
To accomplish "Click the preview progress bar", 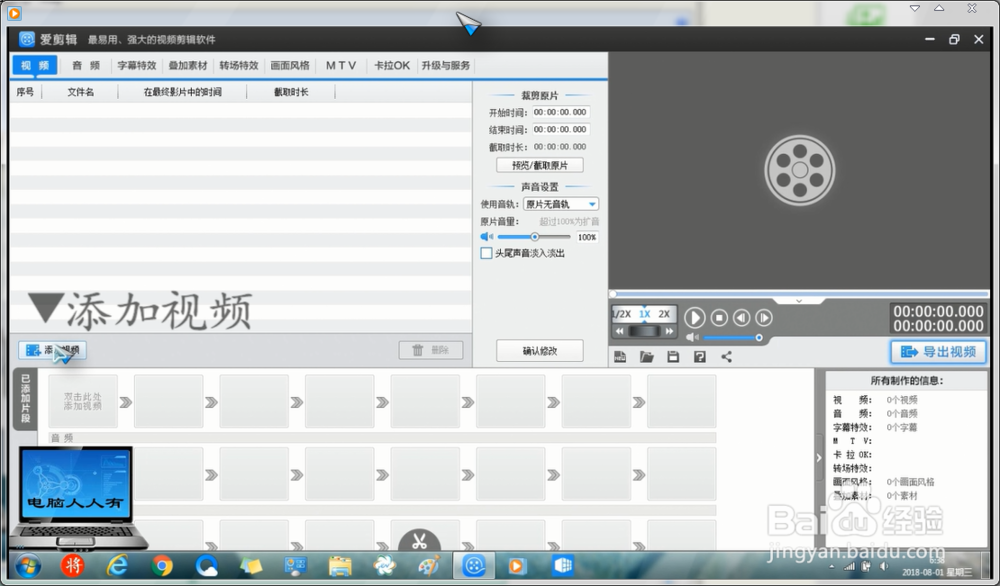I will (x=799, y=294).
